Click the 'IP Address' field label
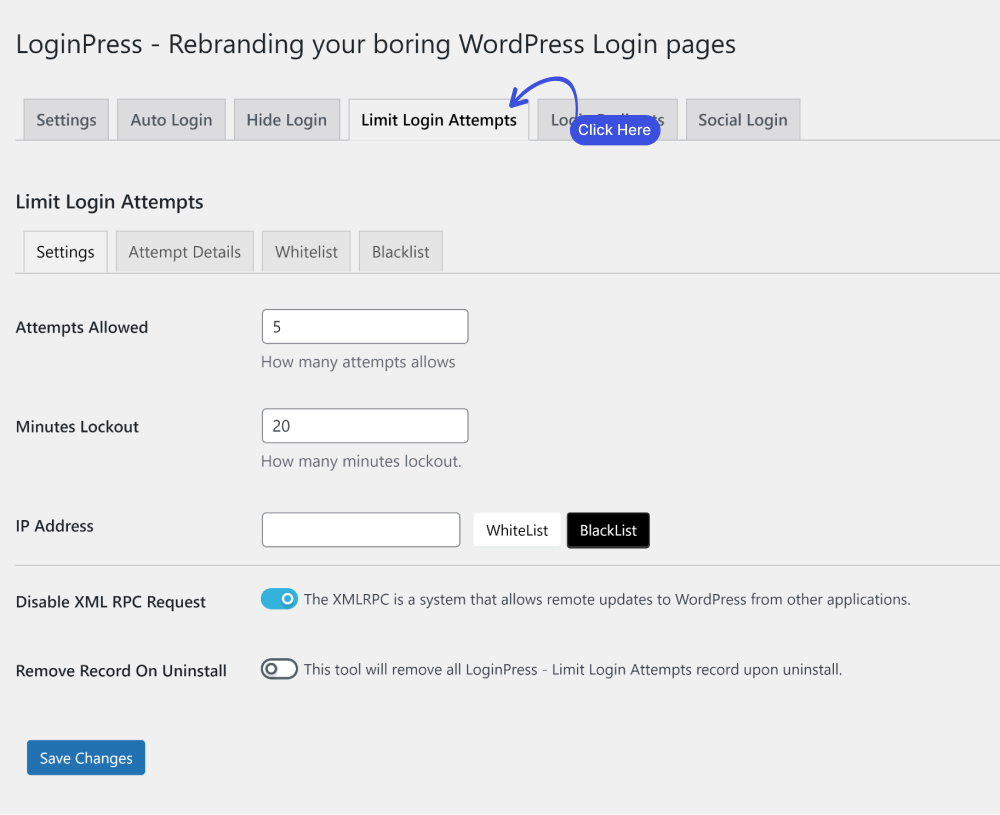The height and width of the screenshot is (815, 1000). tap(55, 526)
